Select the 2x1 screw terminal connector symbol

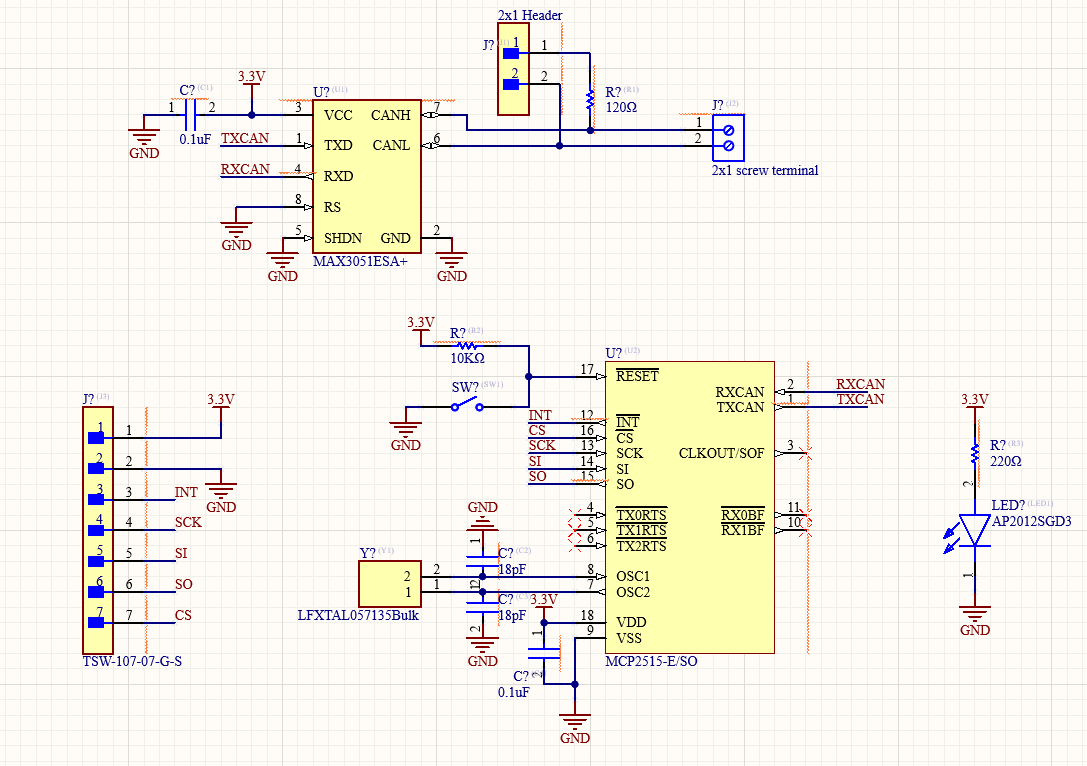point(728,138)
